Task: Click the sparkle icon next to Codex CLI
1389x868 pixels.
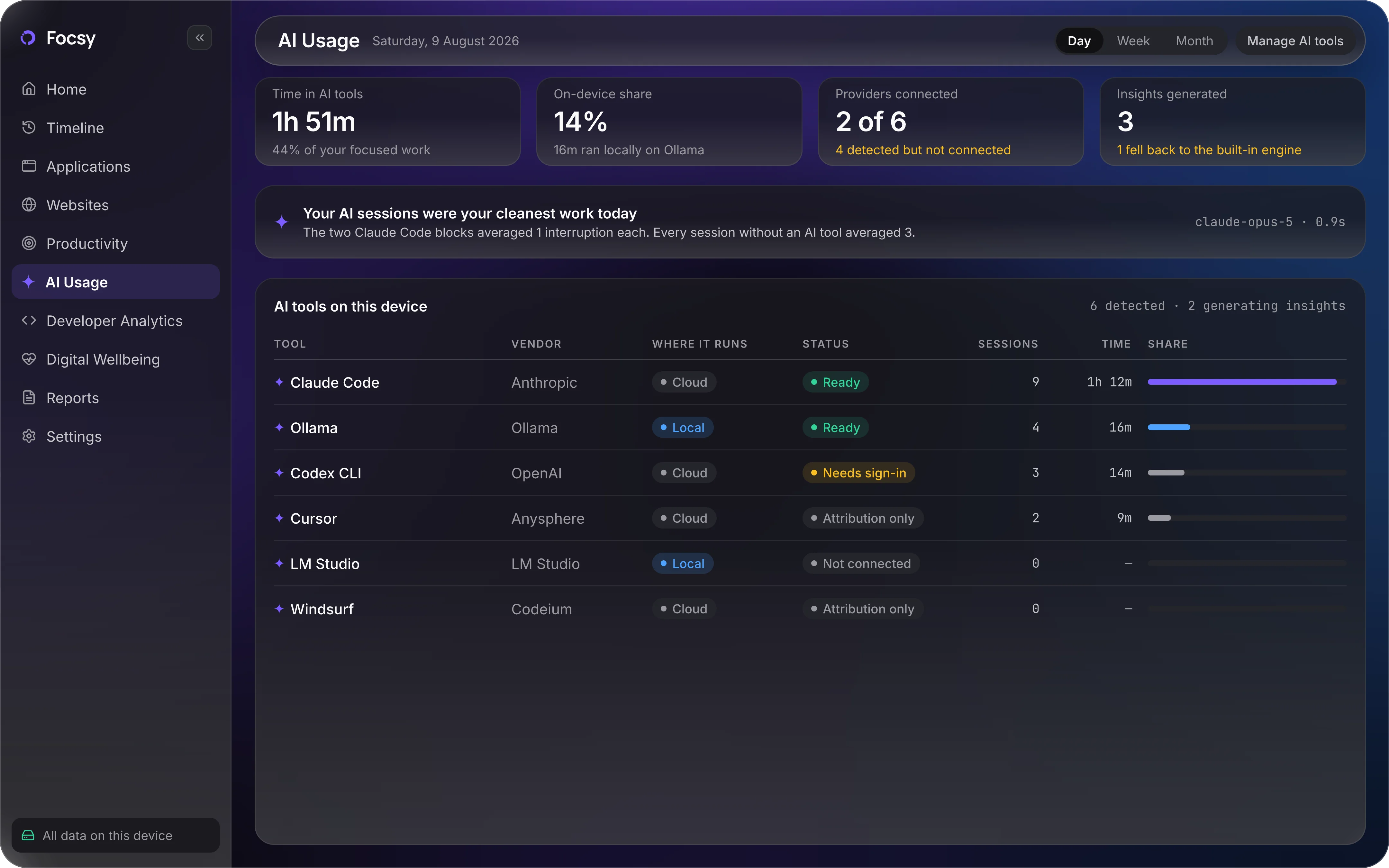Action: 279,473
